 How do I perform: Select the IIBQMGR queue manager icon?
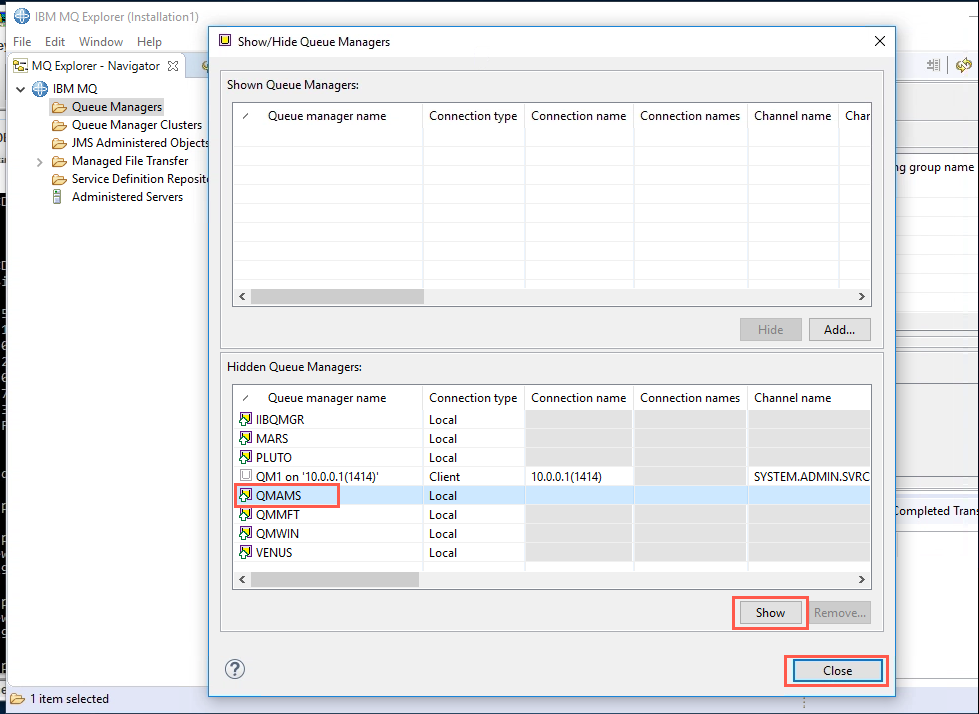click(245, 419)
